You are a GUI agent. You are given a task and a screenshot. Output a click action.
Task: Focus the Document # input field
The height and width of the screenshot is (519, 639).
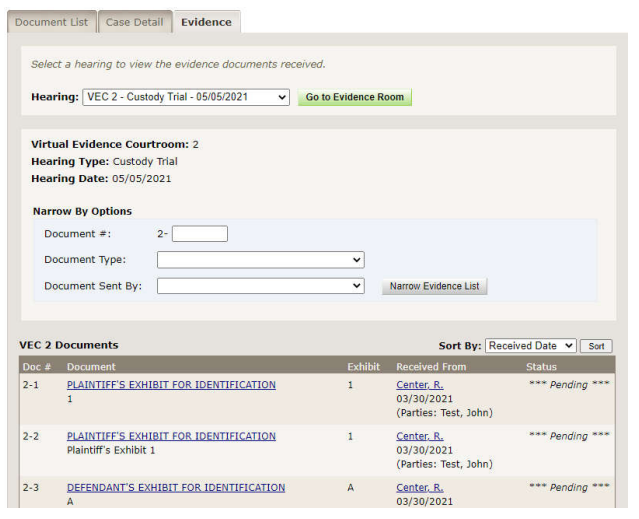pos(200,234)
